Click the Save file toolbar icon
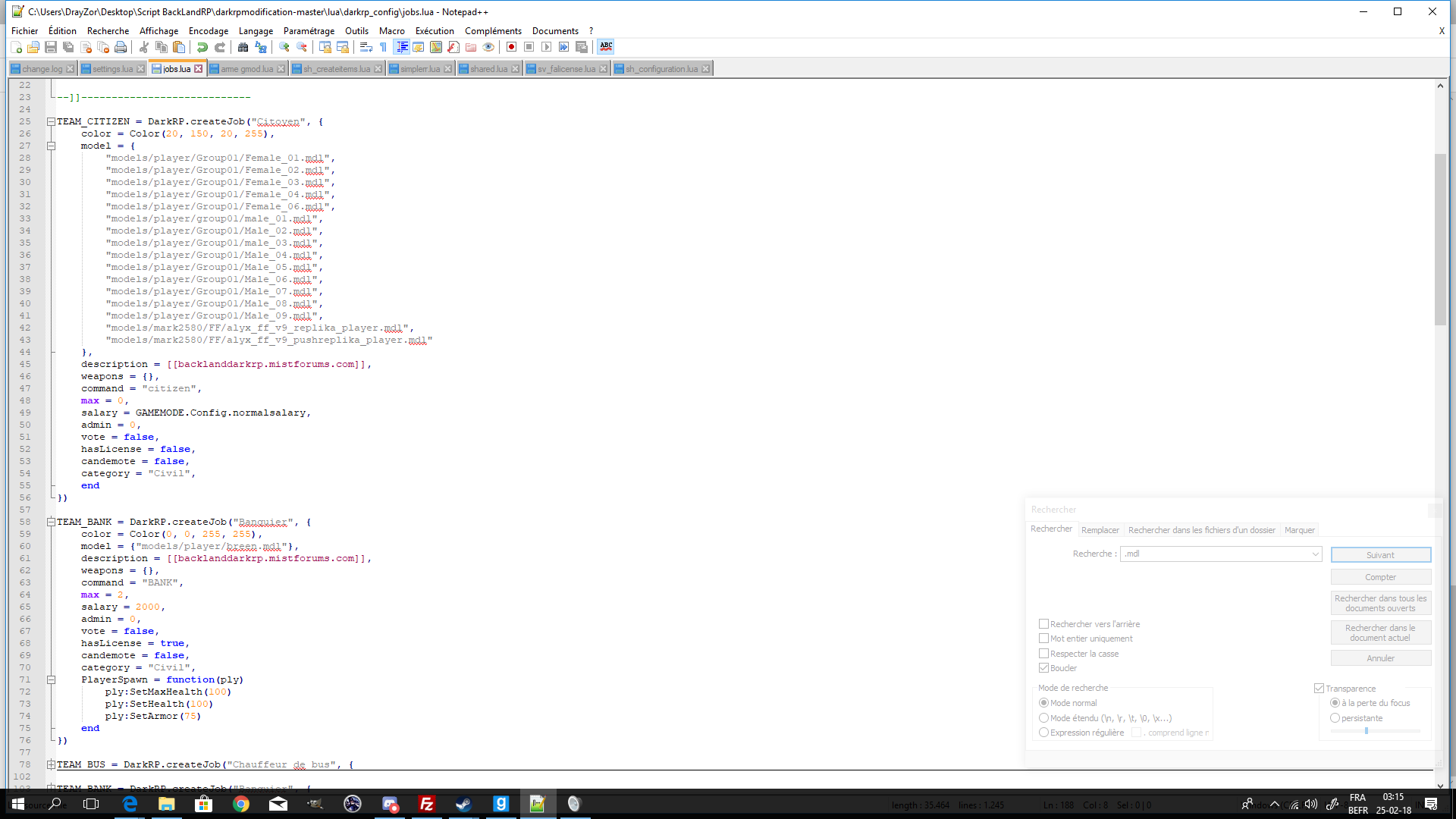This screenshot has height=819, width=1456. tap(51, 47)
